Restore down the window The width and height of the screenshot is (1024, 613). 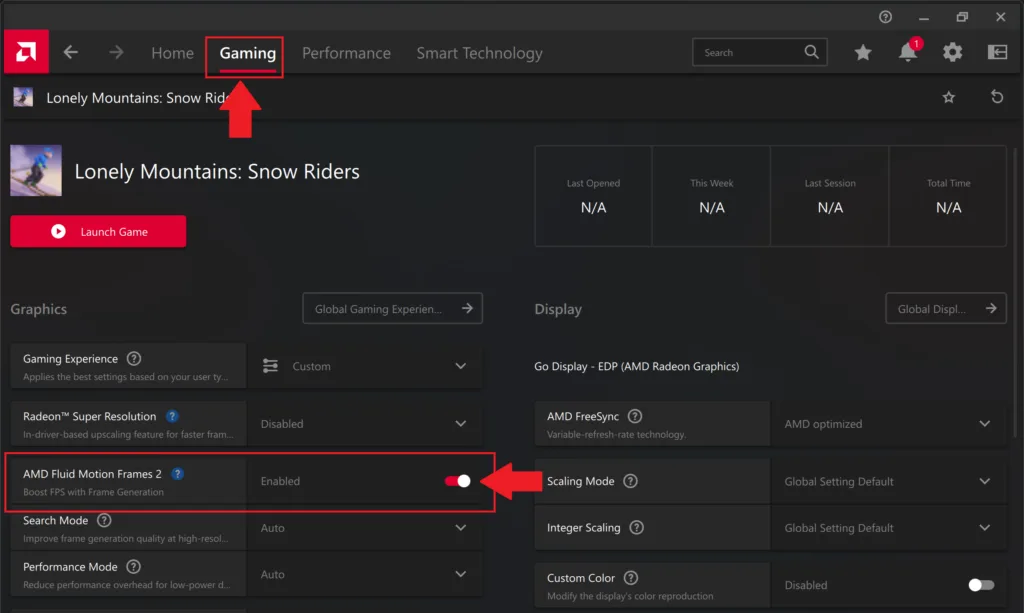point(962,17)
